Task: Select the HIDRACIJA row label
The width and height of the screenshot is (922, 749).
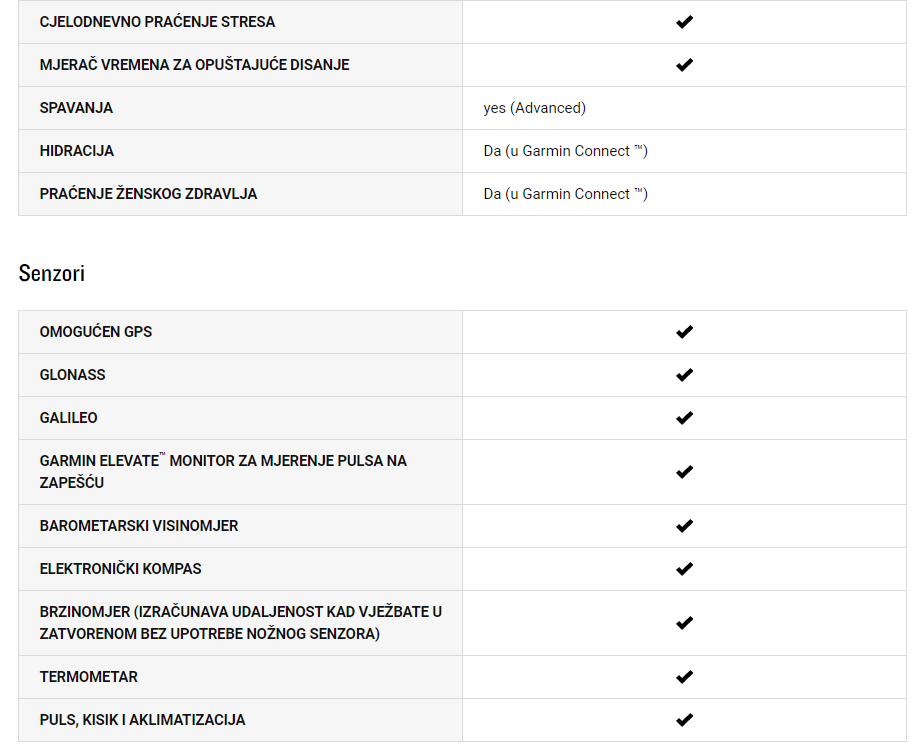Action: (x=76, y=151)
